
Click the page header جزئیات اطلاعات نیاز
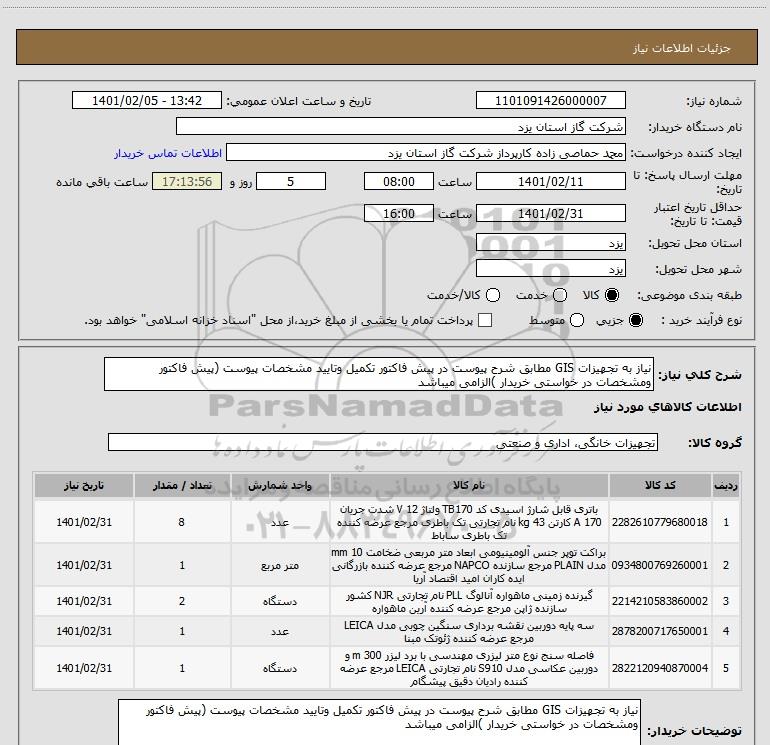(682, 48)
